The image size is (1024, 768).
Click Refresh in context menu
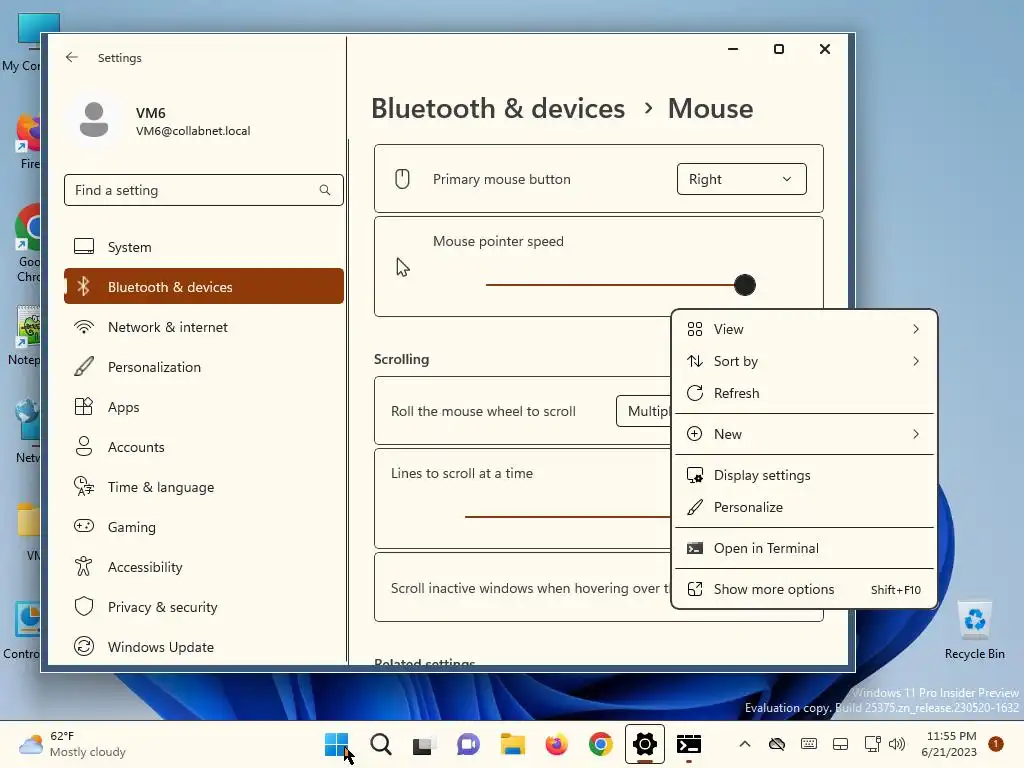click(x=805, y=393)
